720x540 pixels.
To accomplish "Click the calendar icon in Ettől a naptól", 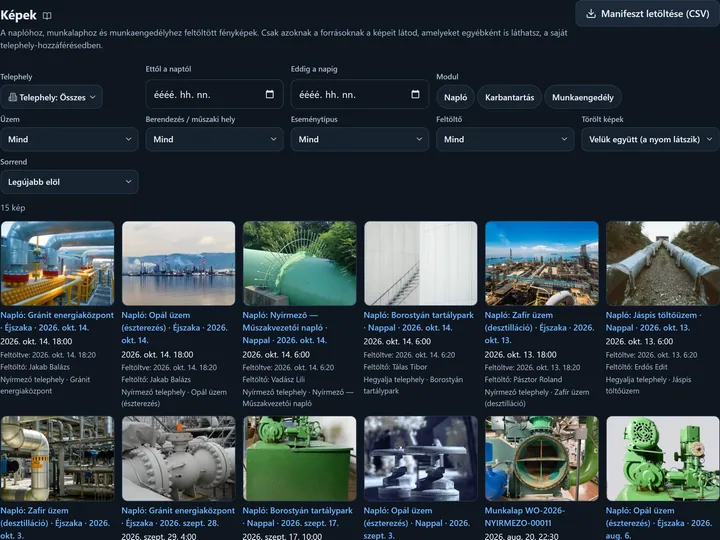I will (270, 94).
